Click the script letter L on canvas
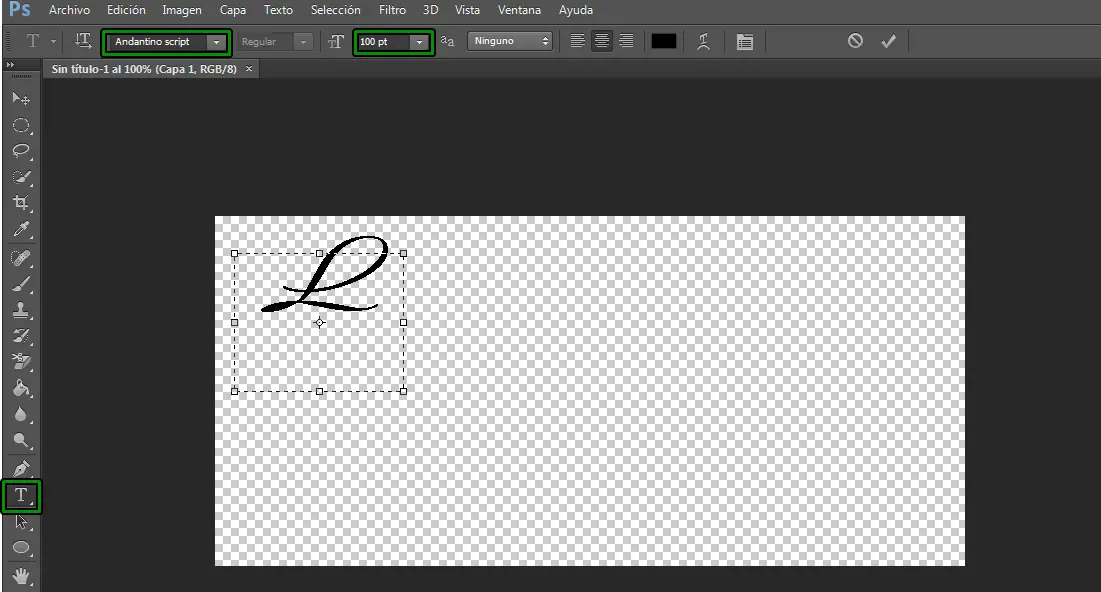This screenshot has width=1101, height=592. point(324,275)
